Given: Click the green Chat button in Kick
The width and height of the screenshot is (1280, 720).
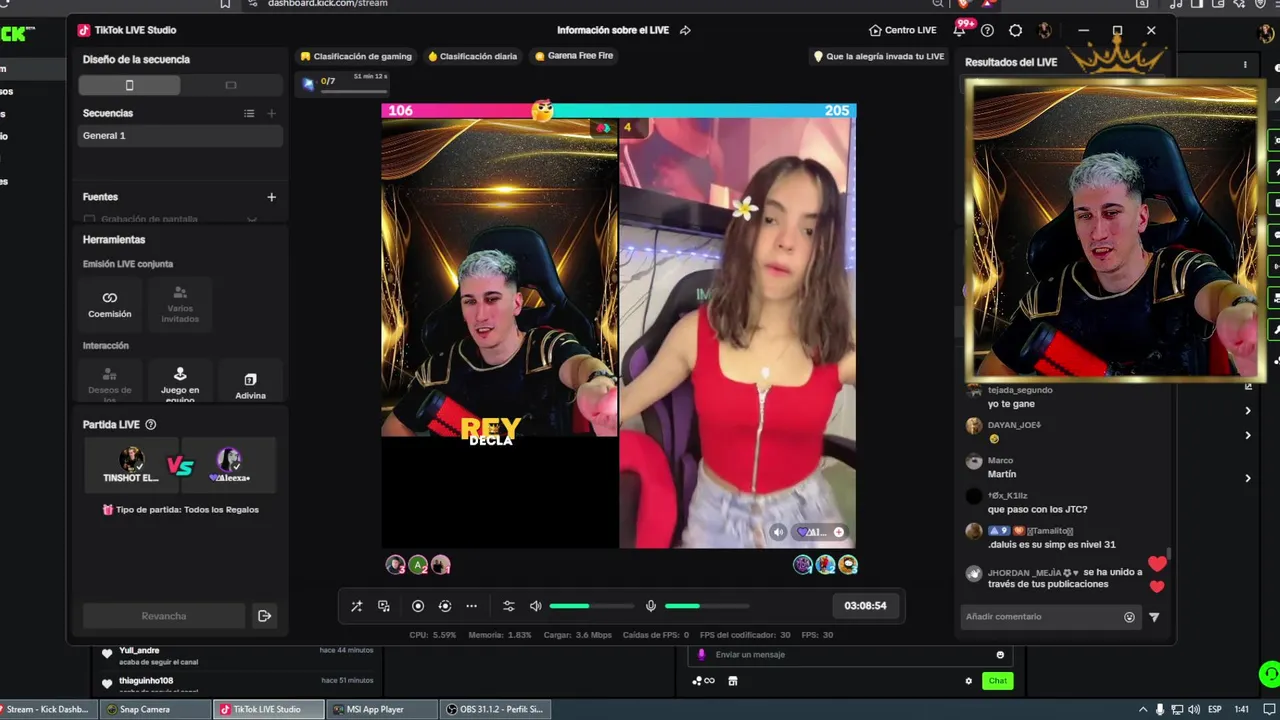Looking at the screenshot, I should coord(998,681).
